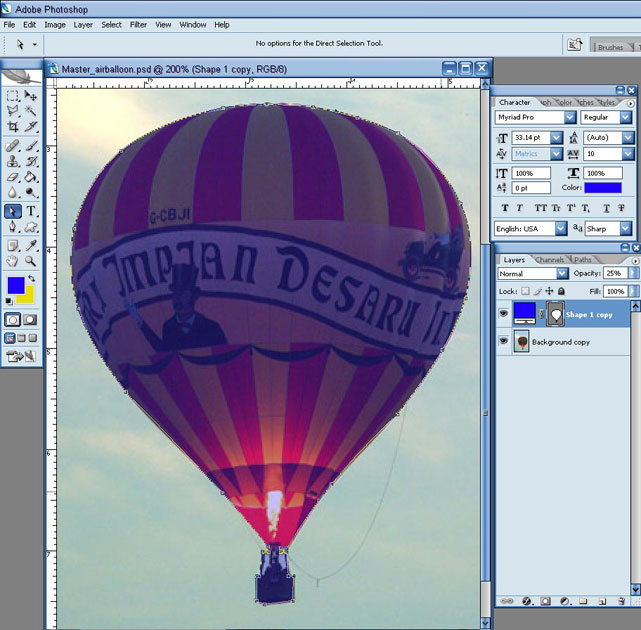Toggle Faux Italic text style
Viewport: 641px width, 630px height.
(x=520, y=208)
